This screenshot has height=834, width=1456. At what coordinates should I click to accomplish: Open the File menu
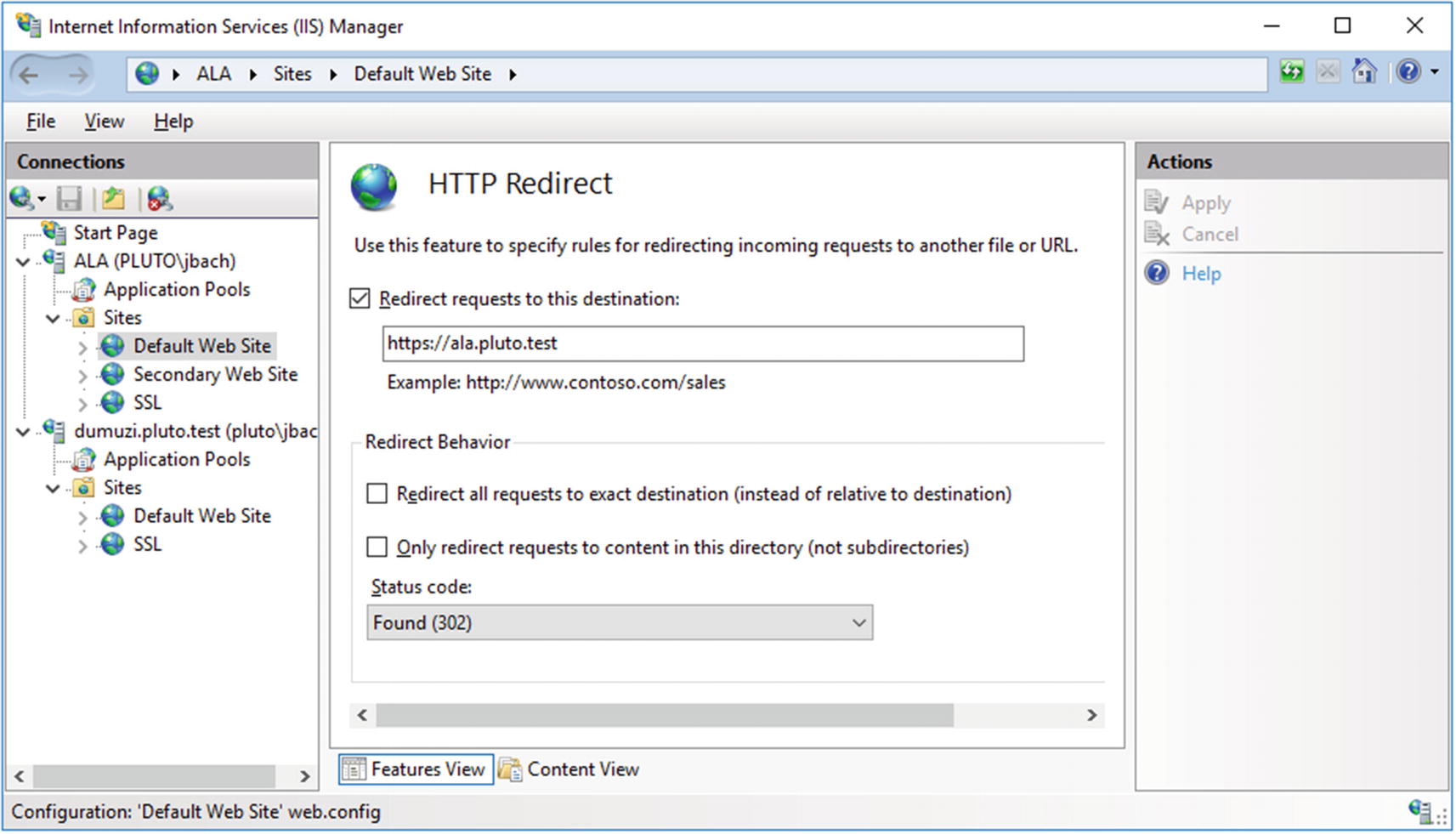pos(41,121)
